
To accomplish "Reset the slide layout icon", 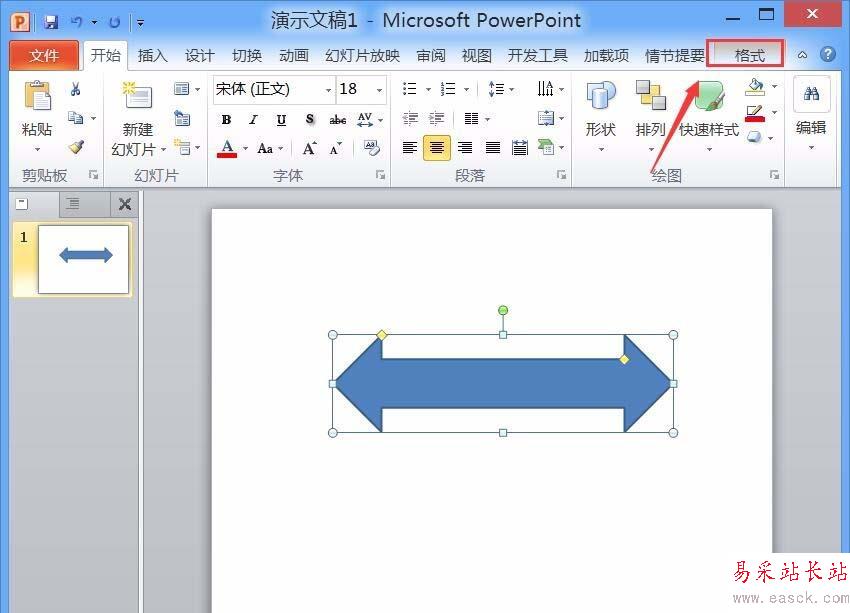I will click(x=182, y=118).
